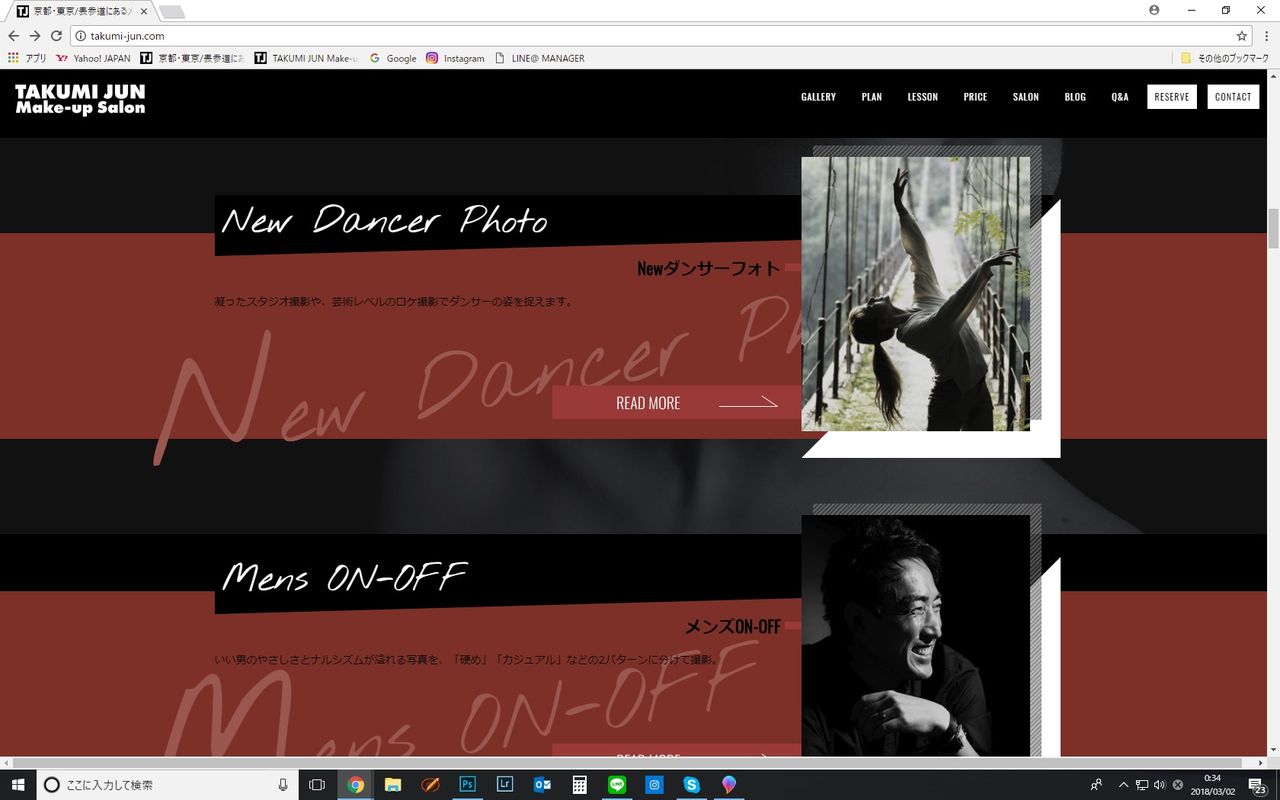
Task: Open the volume control in system tray
Action: pyautogui.click(x=1160, y=785)
